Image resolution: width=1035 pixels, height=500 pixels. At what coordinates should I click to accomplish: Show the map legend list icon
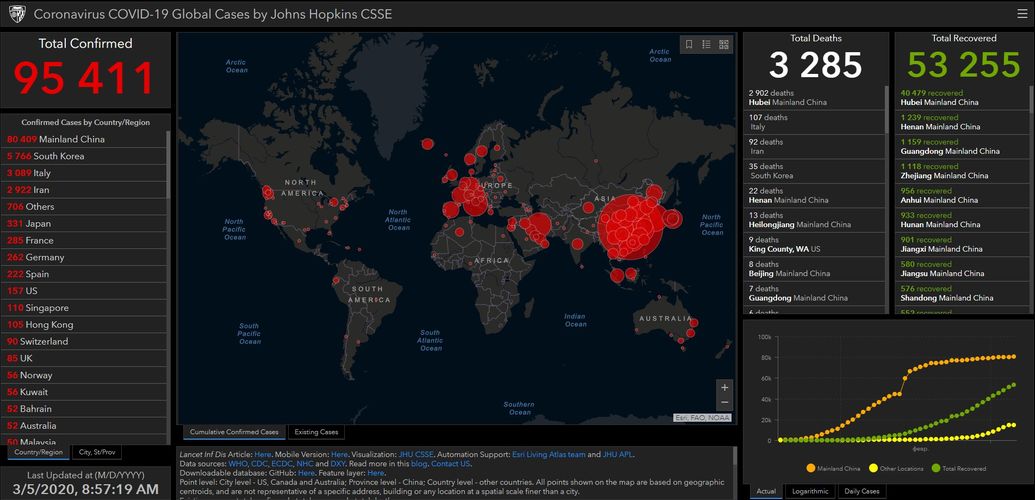tap(706, 44)
